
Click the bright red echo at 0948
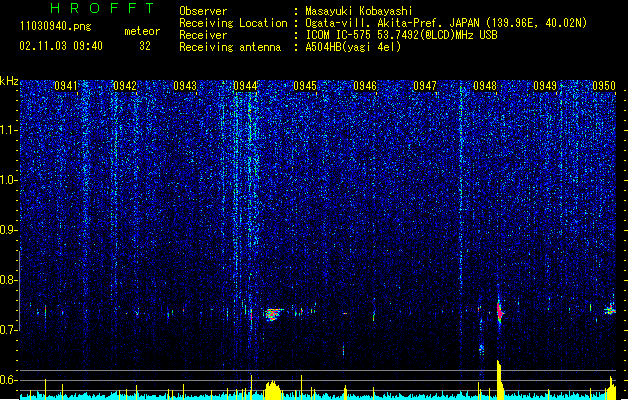pos(499,311)
